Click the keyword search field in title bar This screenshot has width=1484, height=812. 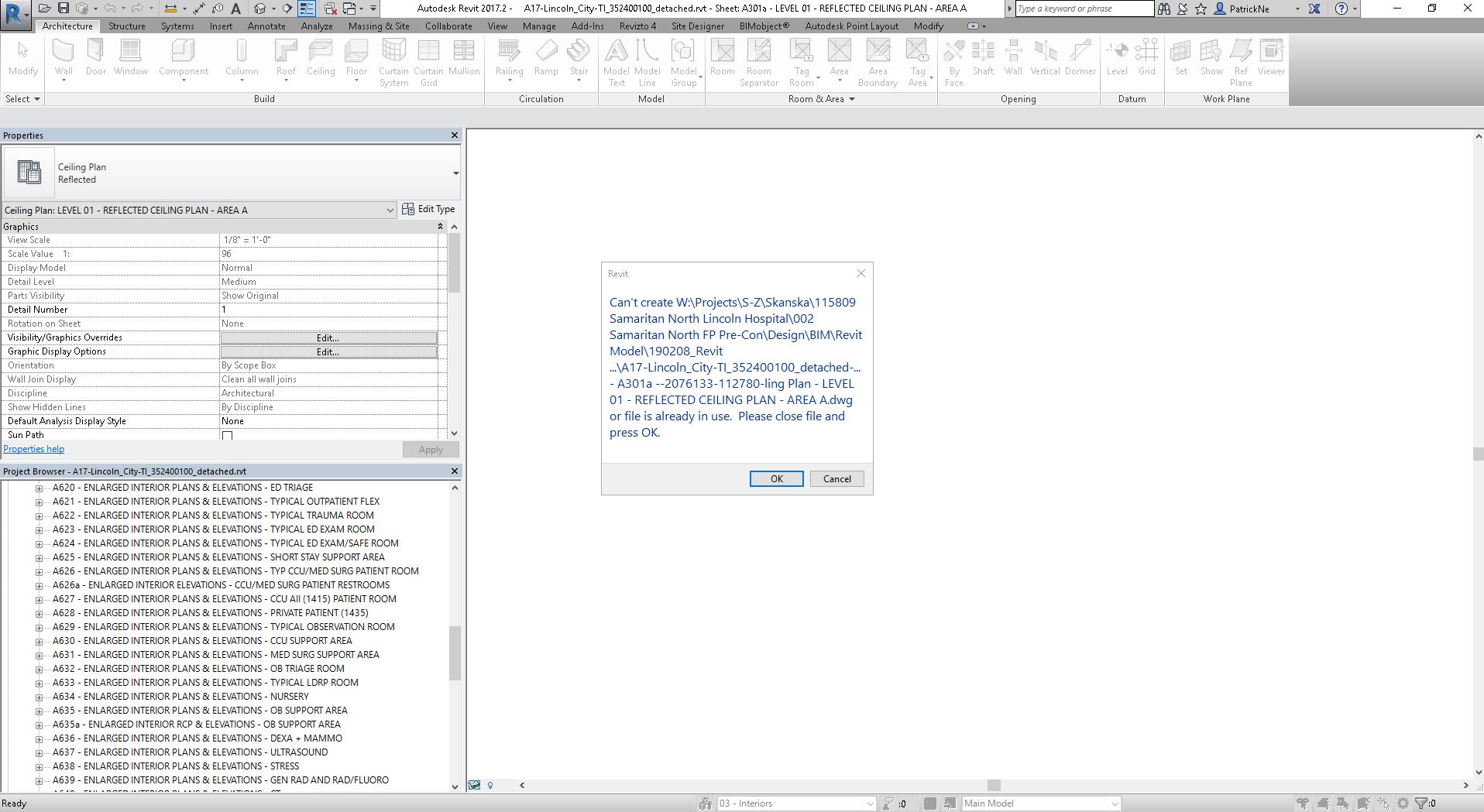[x=1084, y=9]
